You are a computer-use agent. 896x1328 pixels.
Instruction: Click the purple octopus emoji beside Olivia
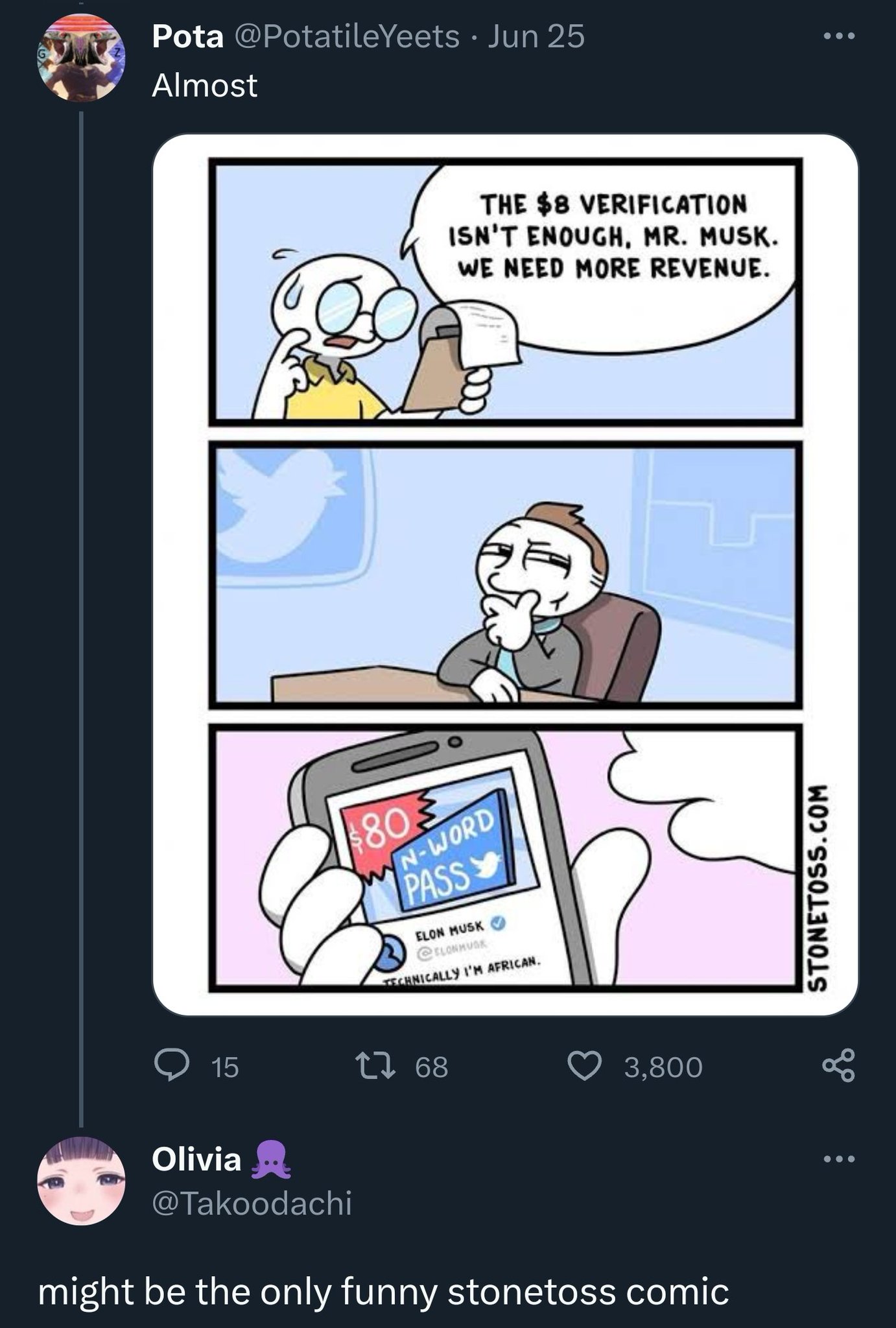270,1160
